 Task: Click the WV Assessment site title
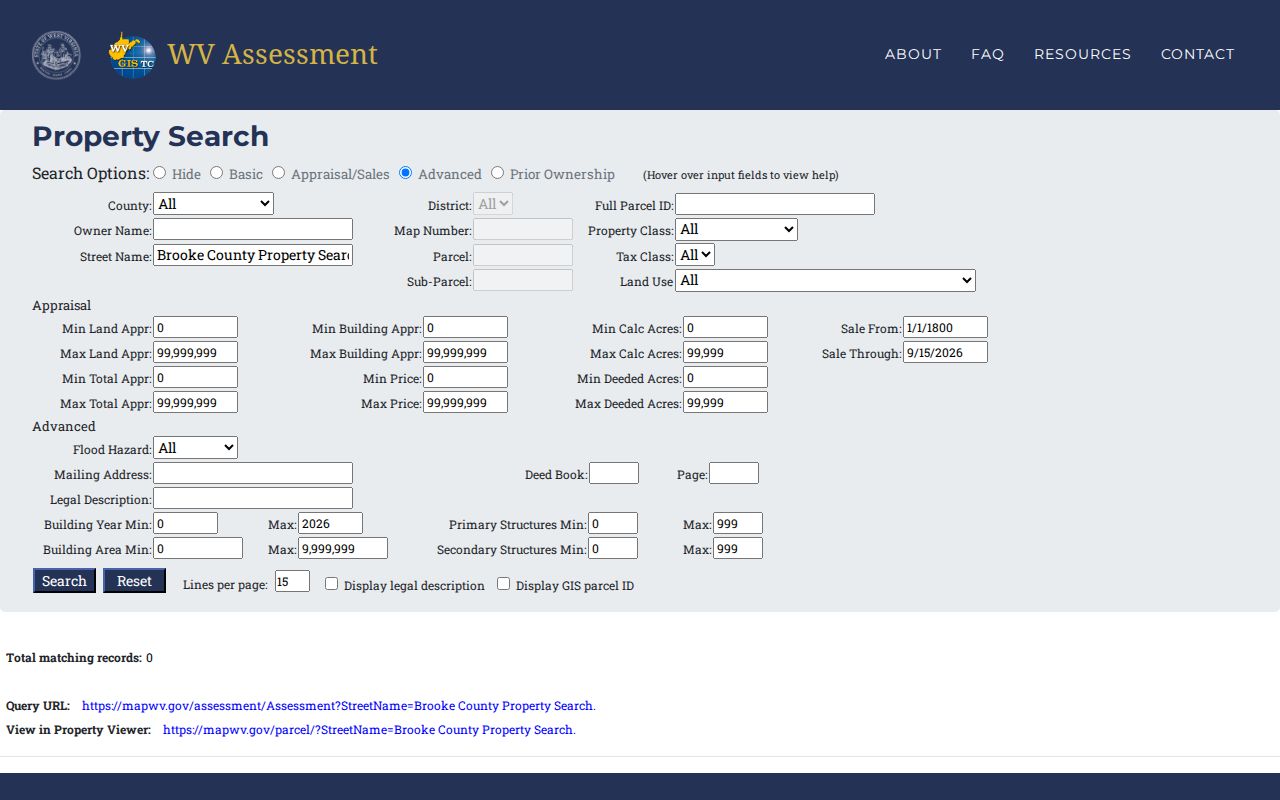pyautogui.click(x=273, y=54)
